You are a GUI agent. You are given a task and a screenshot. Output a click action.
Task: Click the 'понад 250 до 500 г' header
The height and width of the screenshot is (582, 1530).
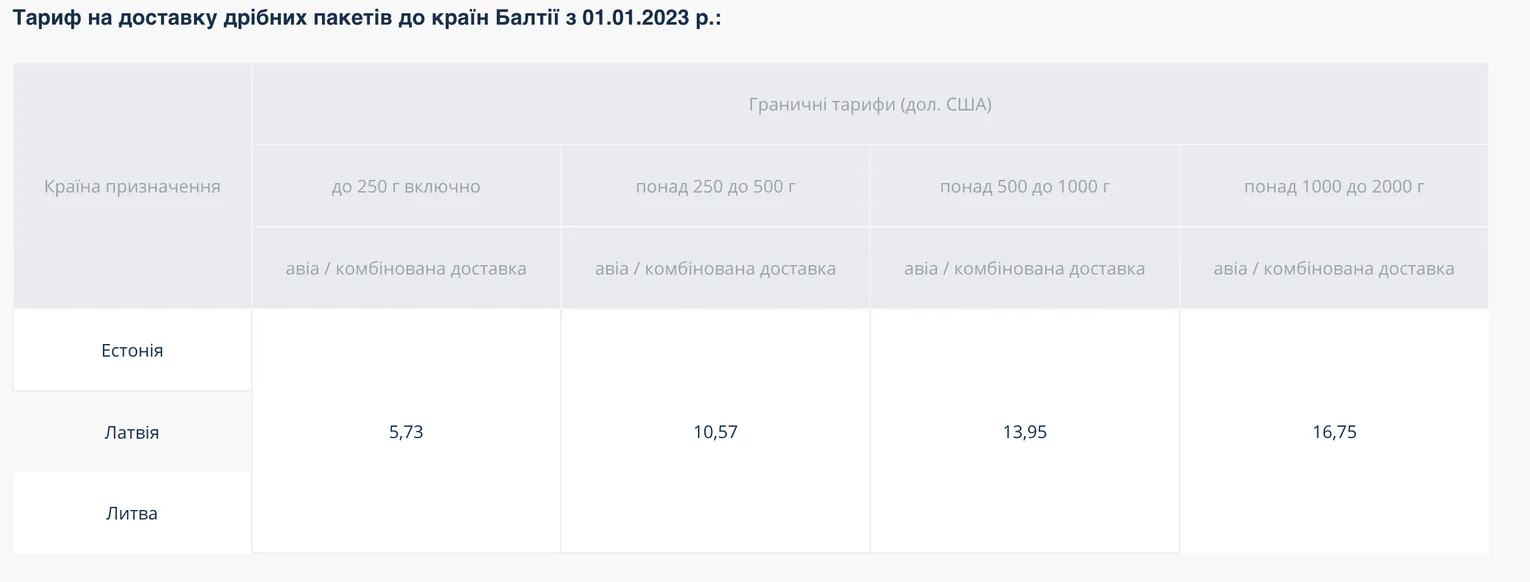click(715, 186)
